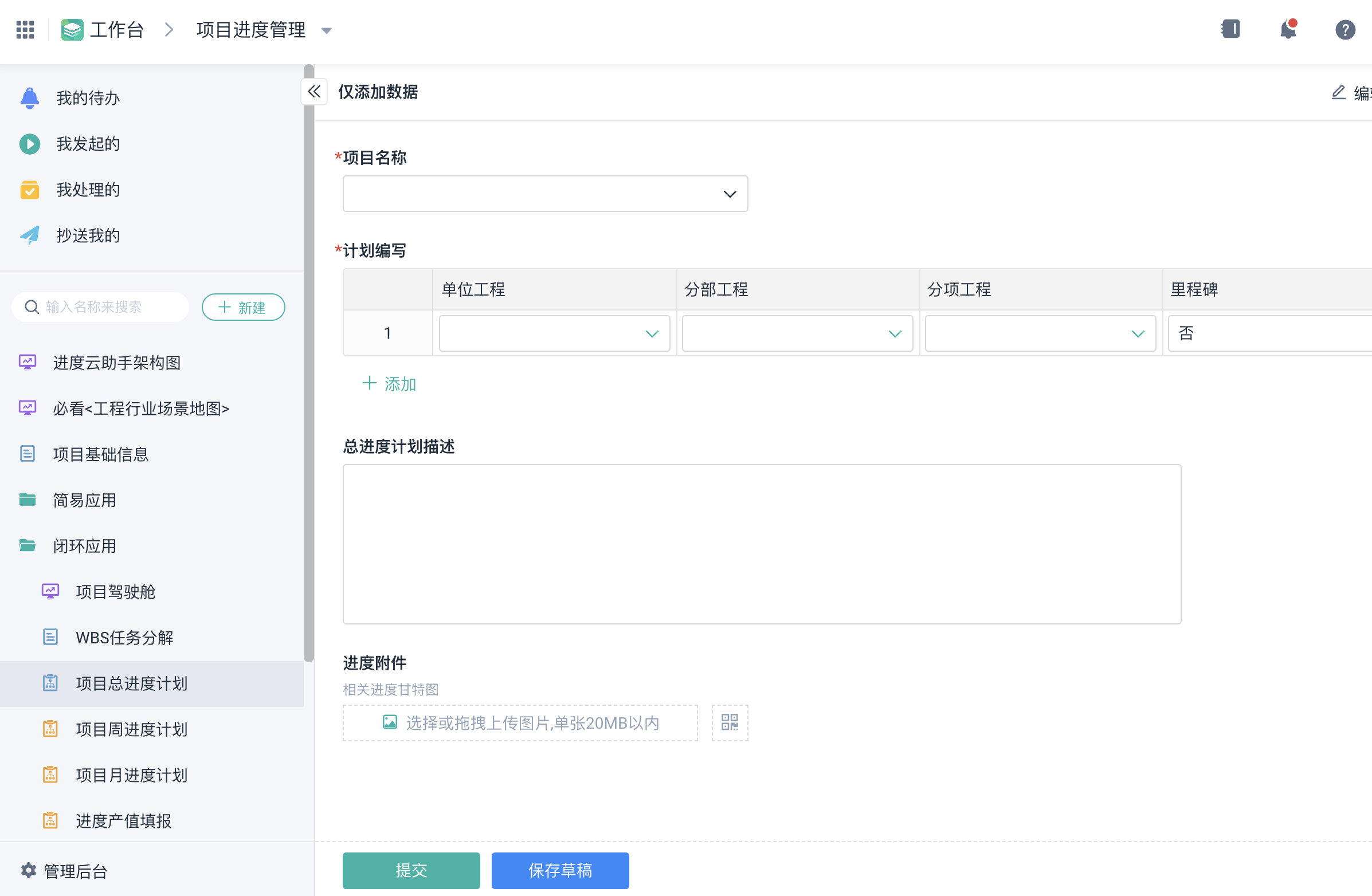Open the 分部工程 dropdown in row 1
Screen dimensions: 1372x896
[797, 333]
